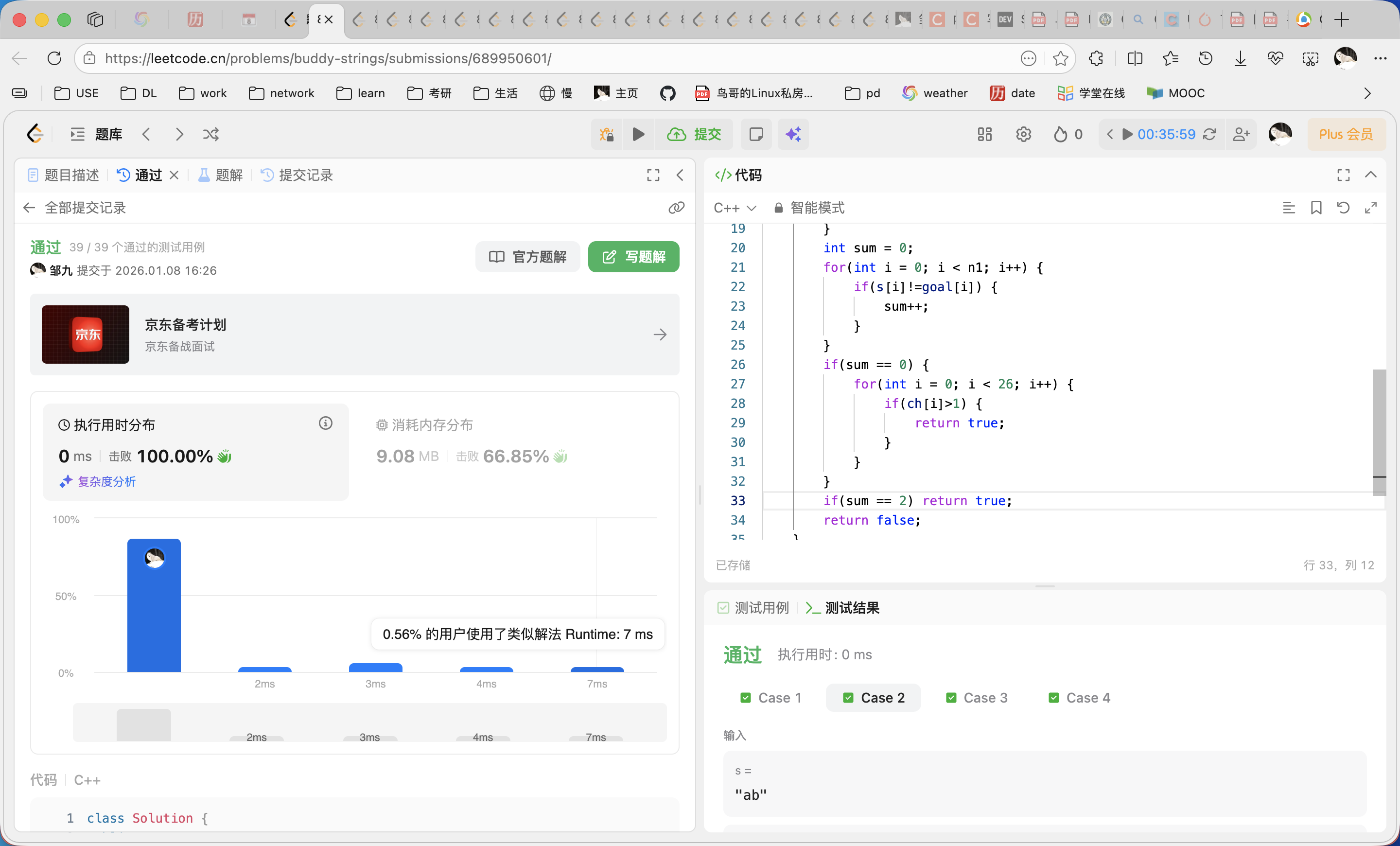The image size is (1400, 846).
Task: Shuffle to a random problem
Action: click(x=211, y=134)
